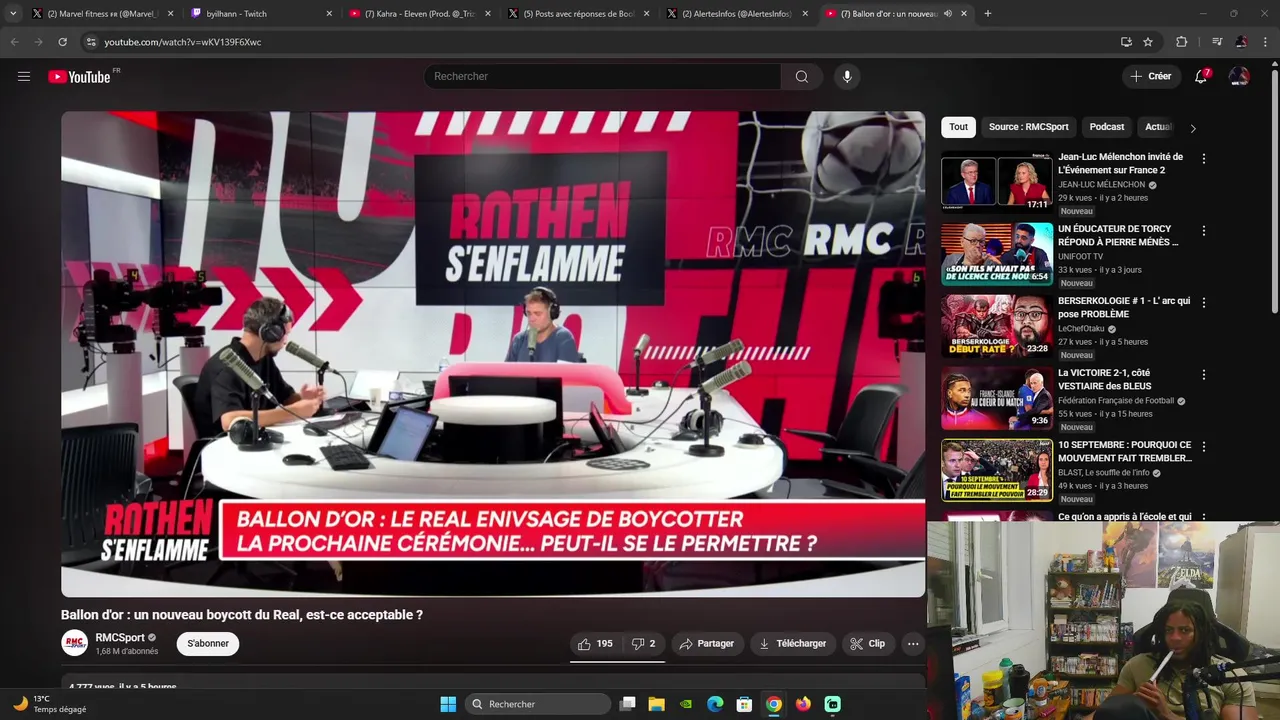1280x720 pixels.
Task: Open Fédération Française de Football channel name
Action: pyautogui.click(x=1116, y=401)
